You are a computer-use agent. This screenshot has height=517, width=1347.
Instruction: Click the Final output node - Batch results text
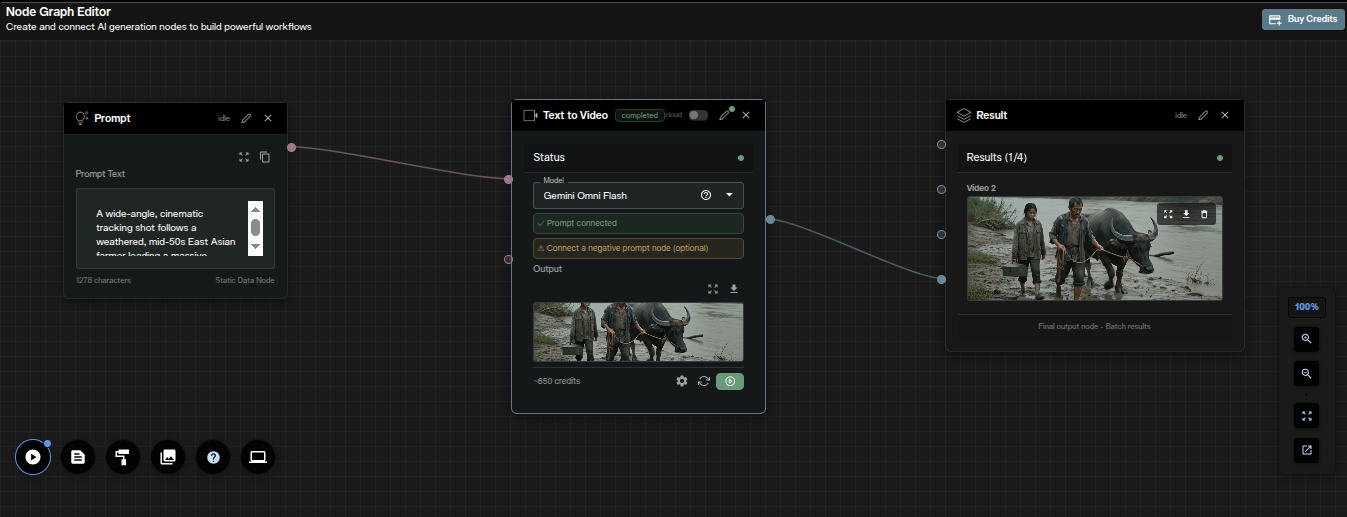[x=1095, y=326]
